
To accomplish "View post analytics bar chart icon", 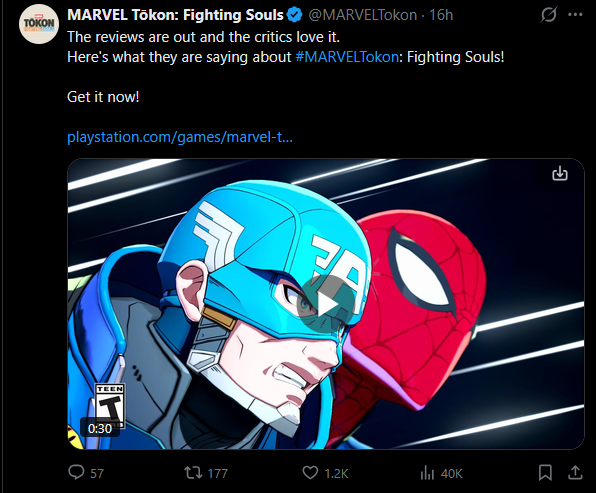I will 427,473.
